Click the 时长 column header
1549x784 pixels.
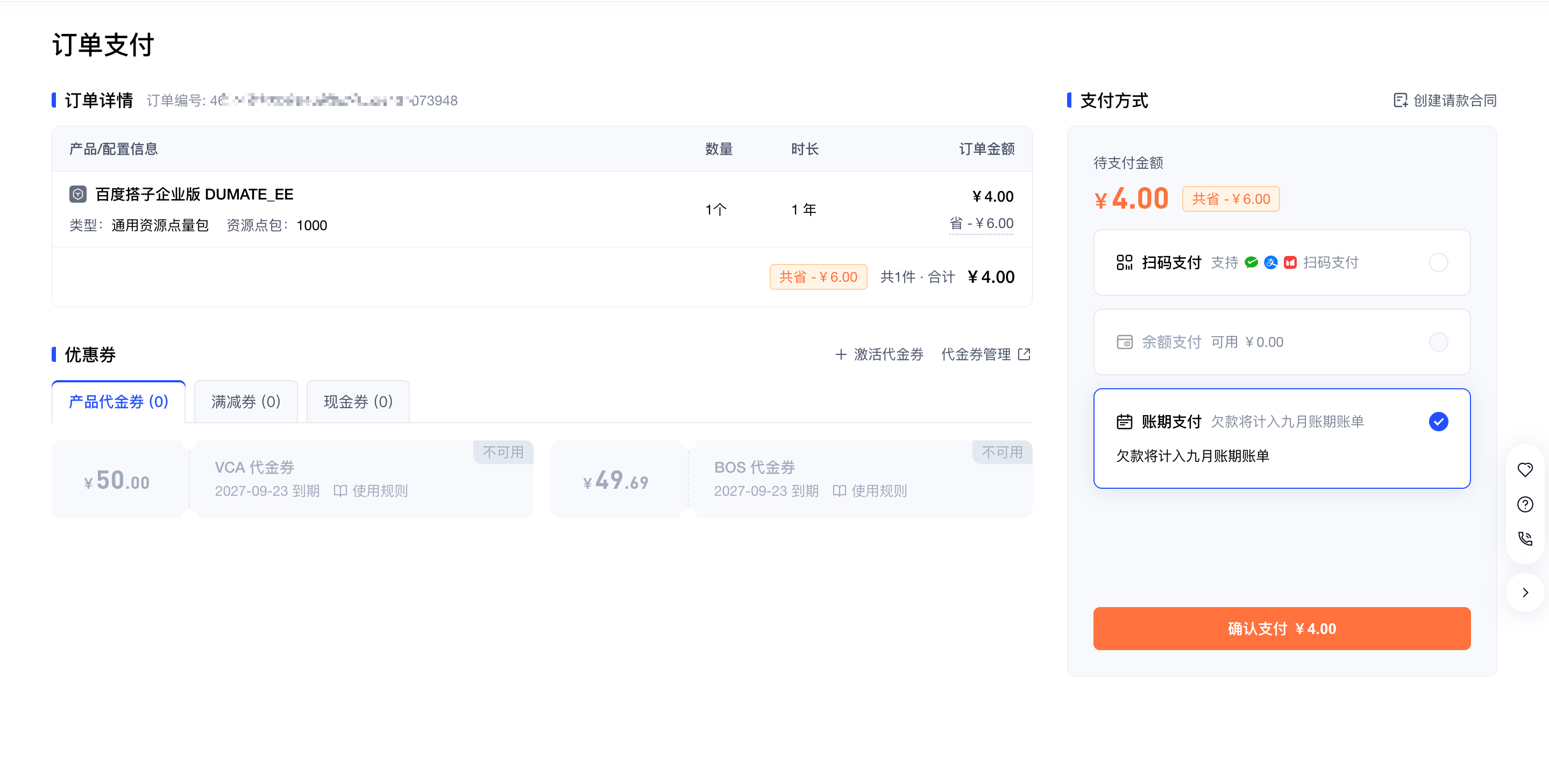point(805,149)
